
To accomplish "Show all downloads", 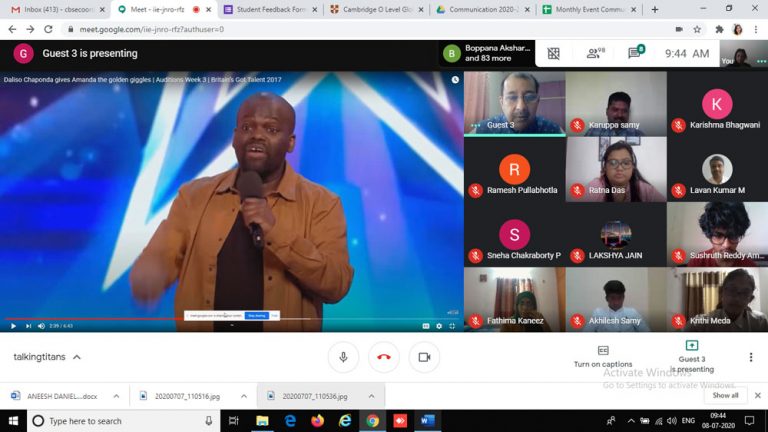I will point(725,395).
